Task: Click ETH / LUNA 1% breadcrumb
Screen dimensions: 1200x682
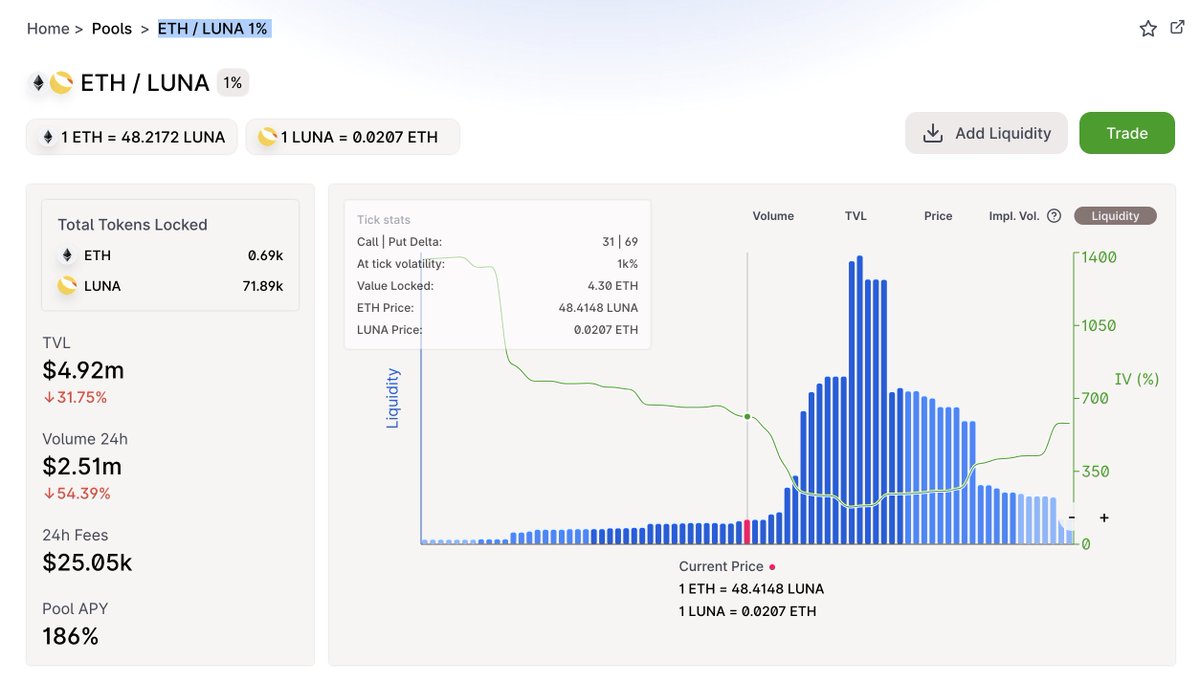Action: coord(213,29)
